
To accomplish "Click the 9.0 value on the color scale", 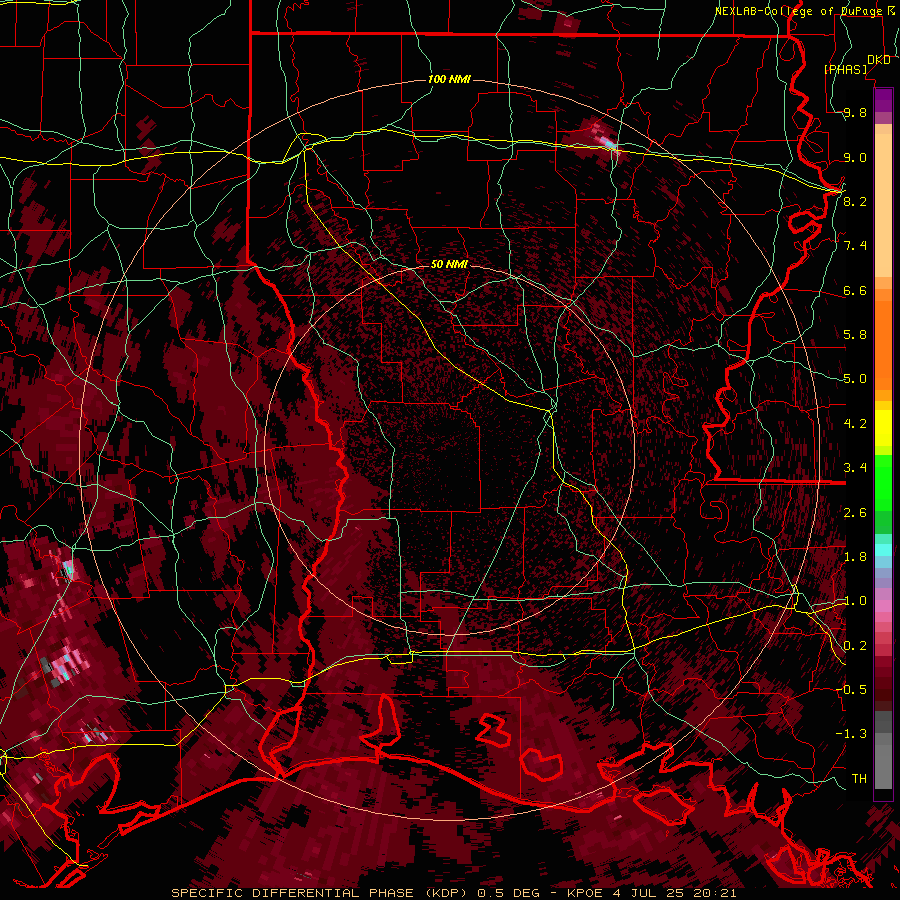I will 855,157.
